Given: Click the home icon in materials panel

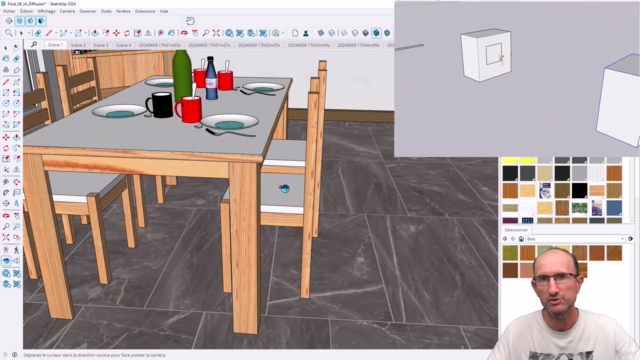Looking at the screenshot, I should 521,239.
